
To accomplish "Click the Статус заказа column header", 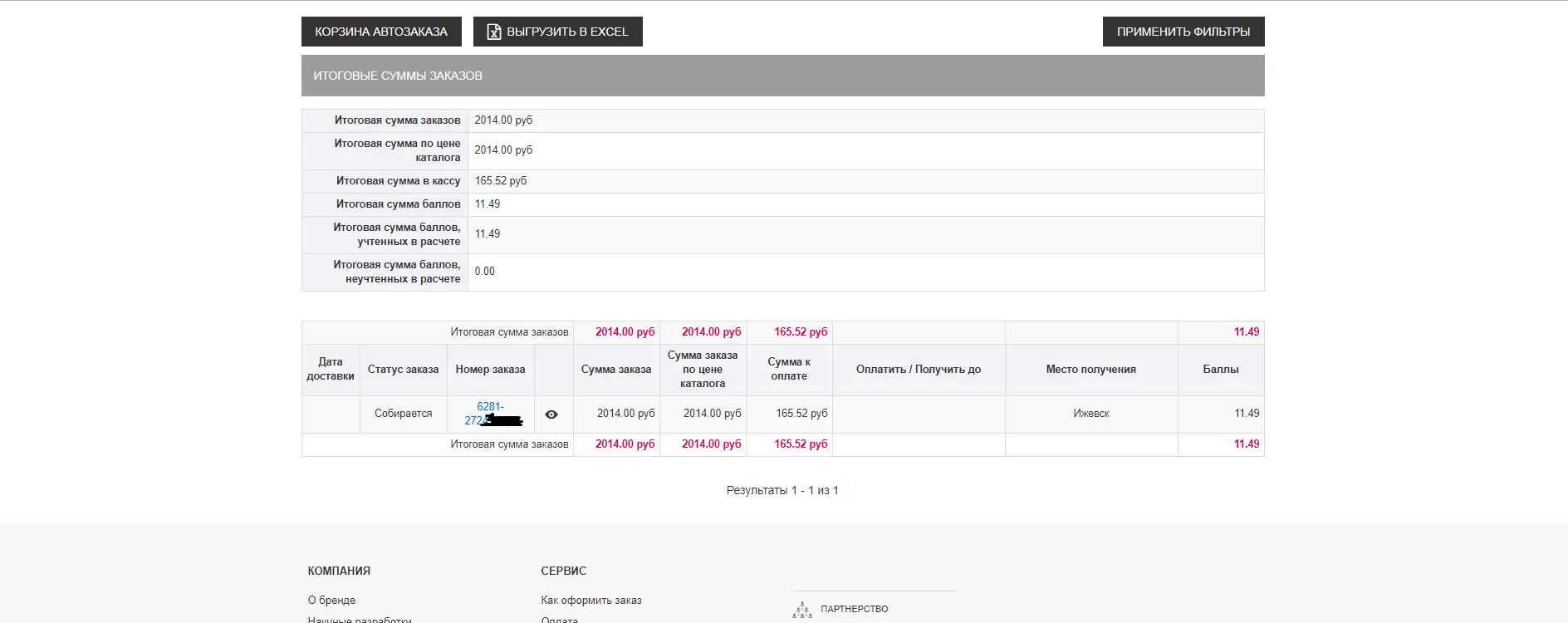I will 404,369.
